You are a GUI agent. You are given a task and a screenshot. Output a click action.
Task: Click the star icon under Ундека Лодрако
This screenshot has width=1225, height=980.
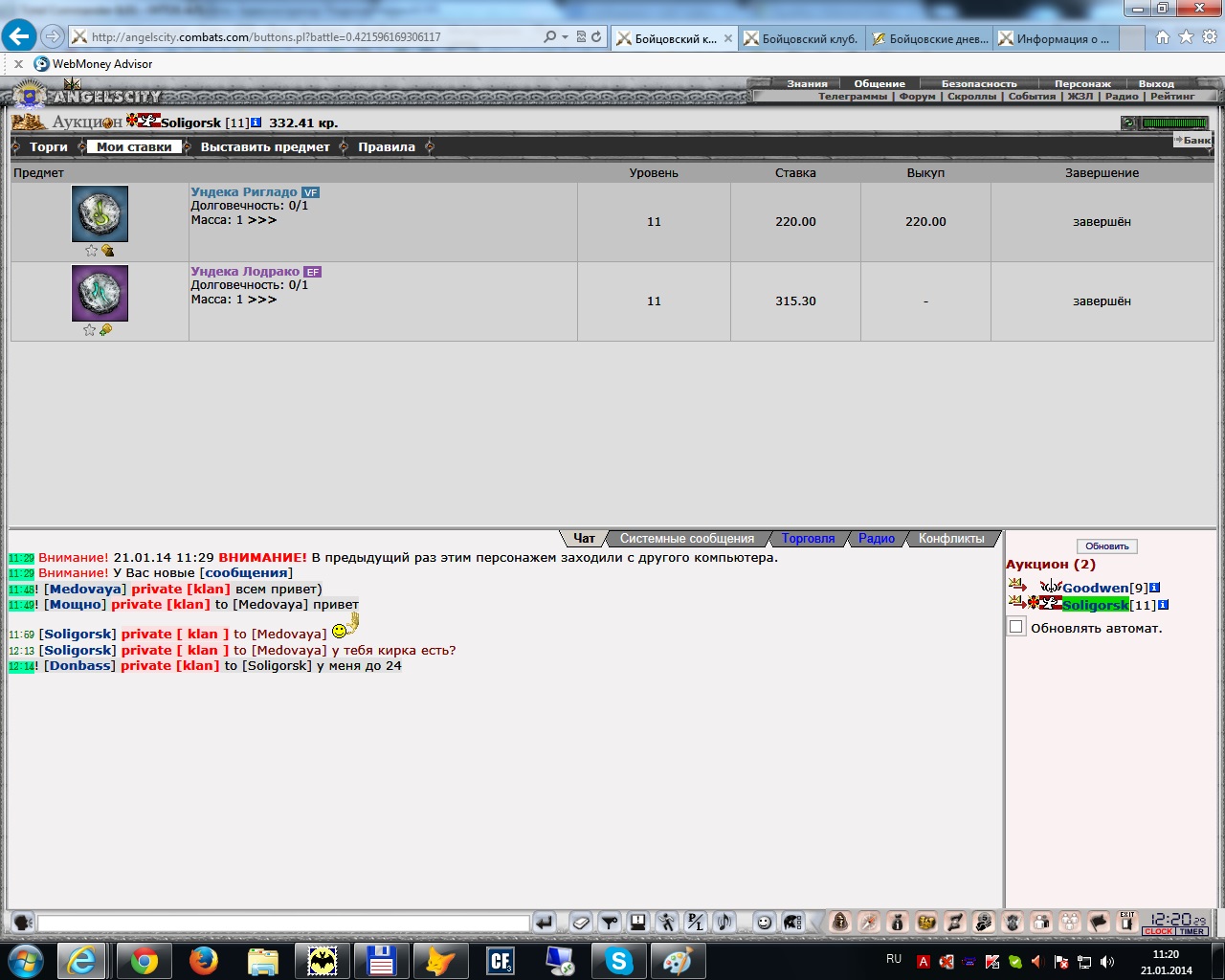[x=89, y=330]
